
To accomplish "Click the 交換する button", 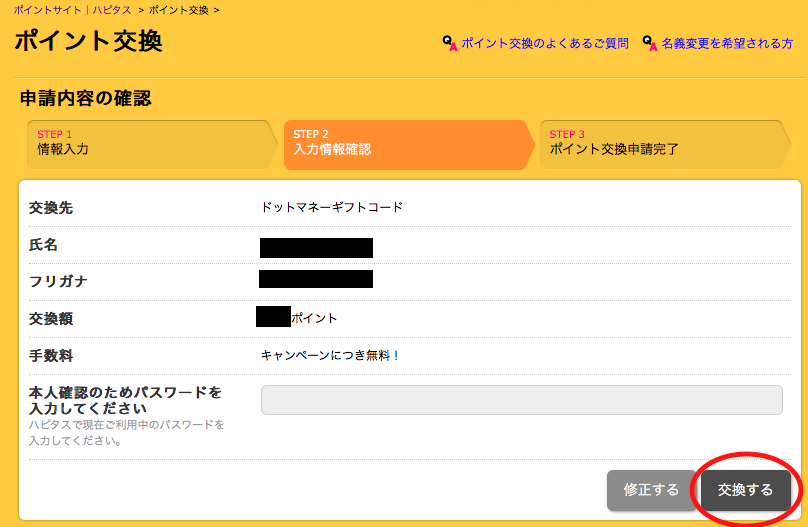I will click(746, 490).
